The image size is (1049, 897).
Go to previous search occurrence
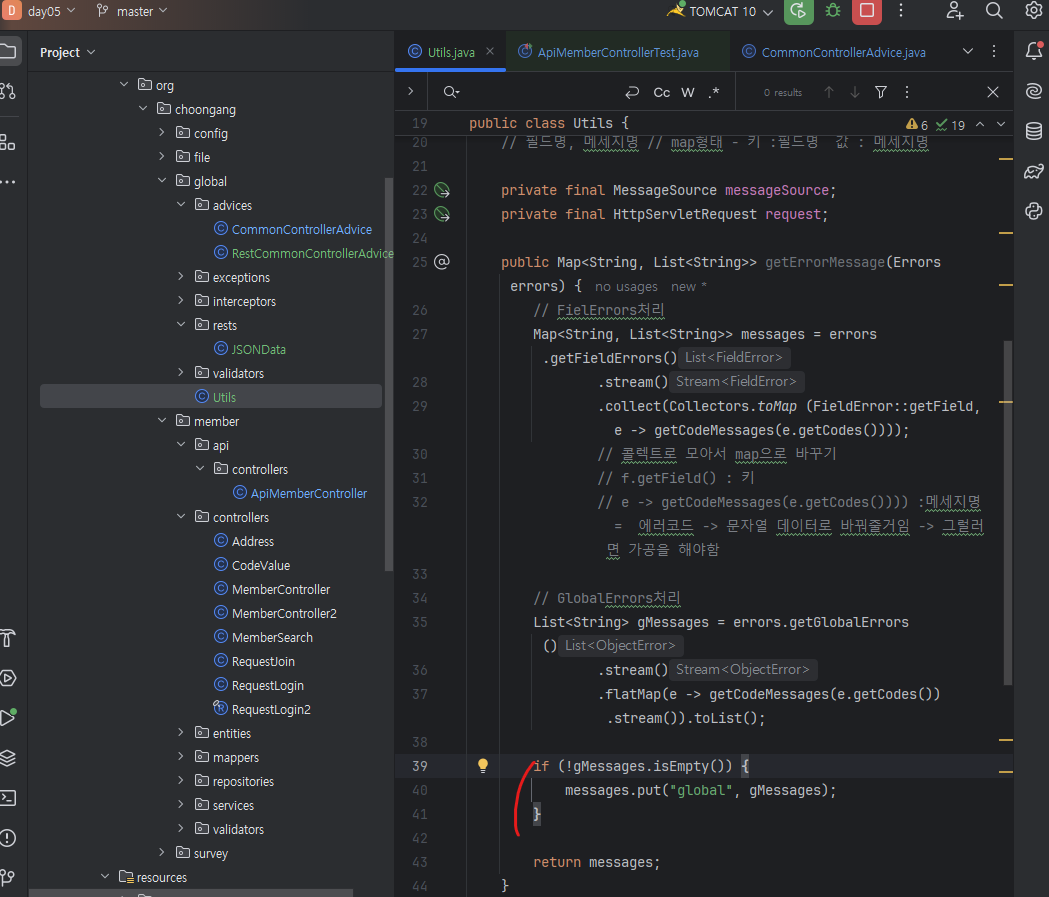click(829, 92)
